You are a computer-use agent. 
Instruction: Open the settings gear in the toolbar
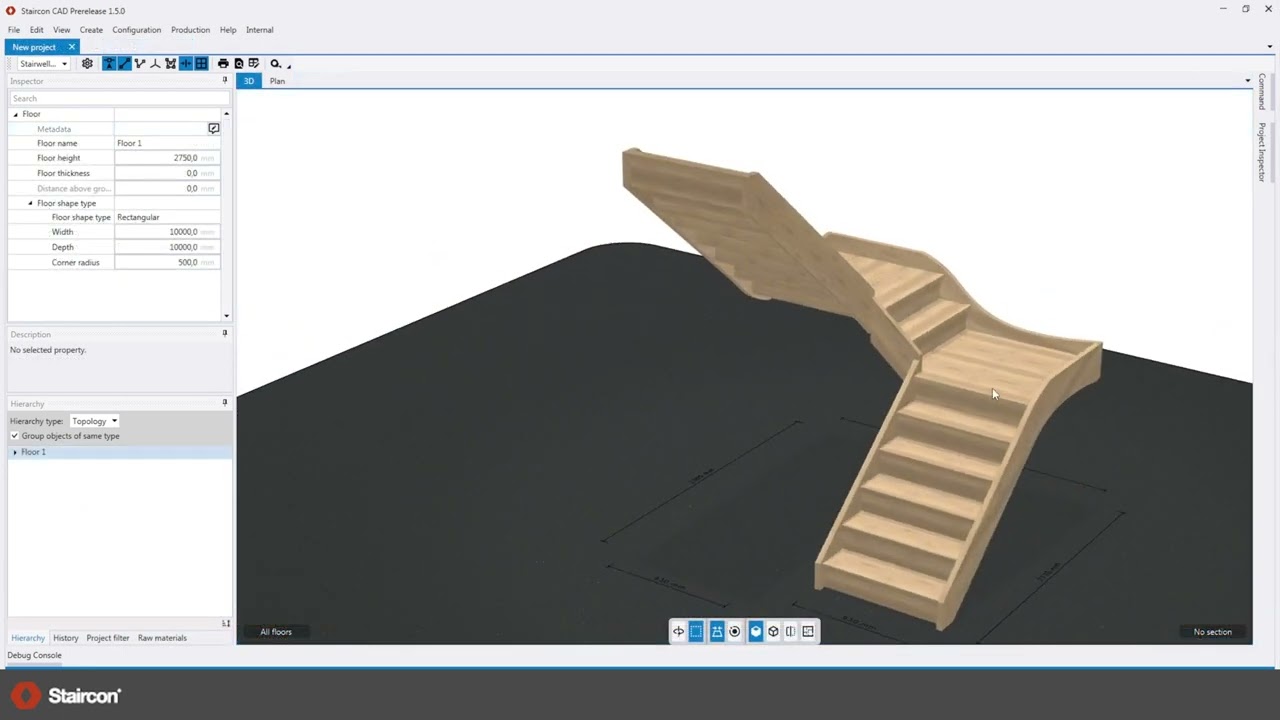(87, 64)
